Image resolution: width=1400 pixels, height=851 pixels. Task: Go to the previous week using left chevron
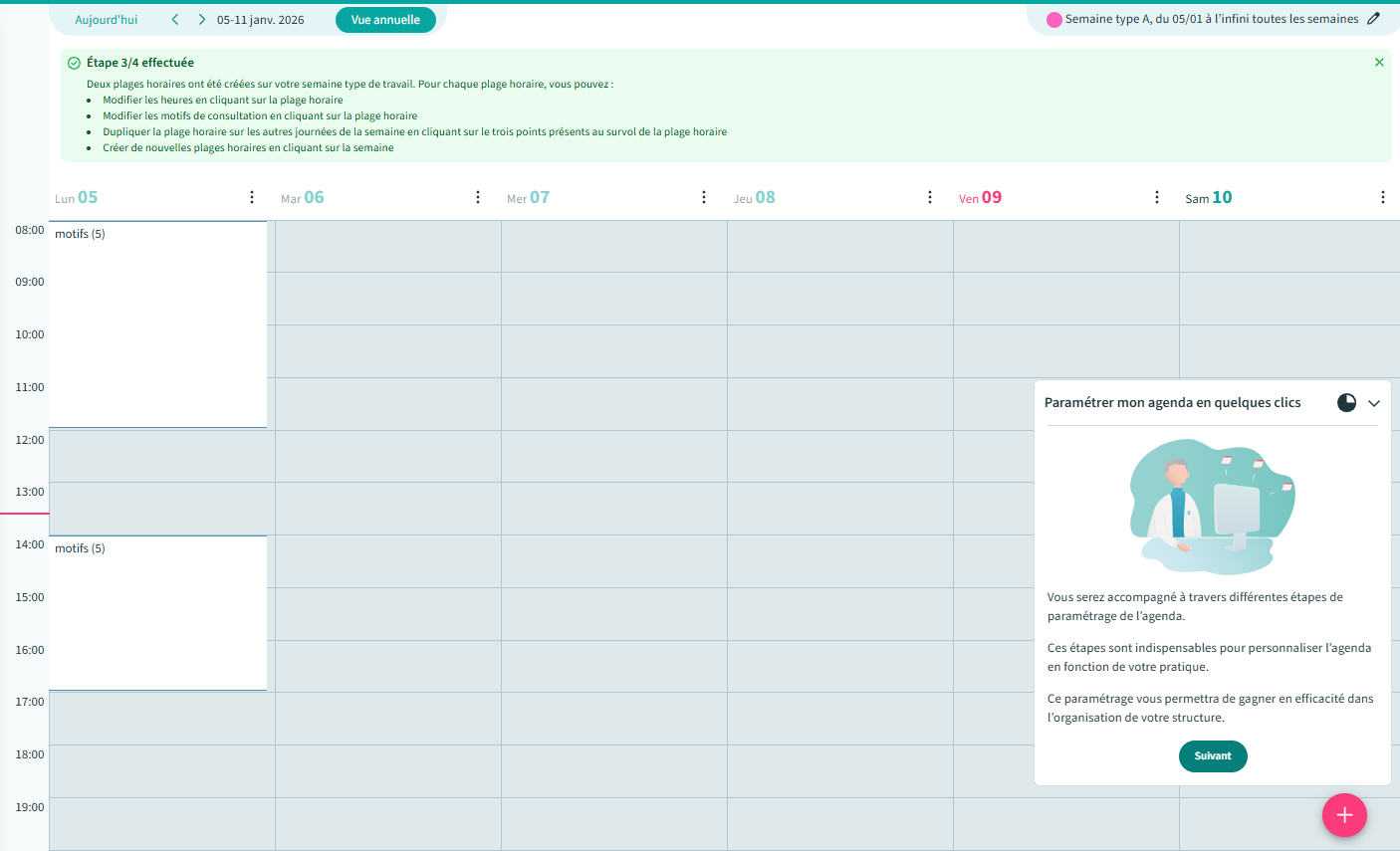coord(175,20)
